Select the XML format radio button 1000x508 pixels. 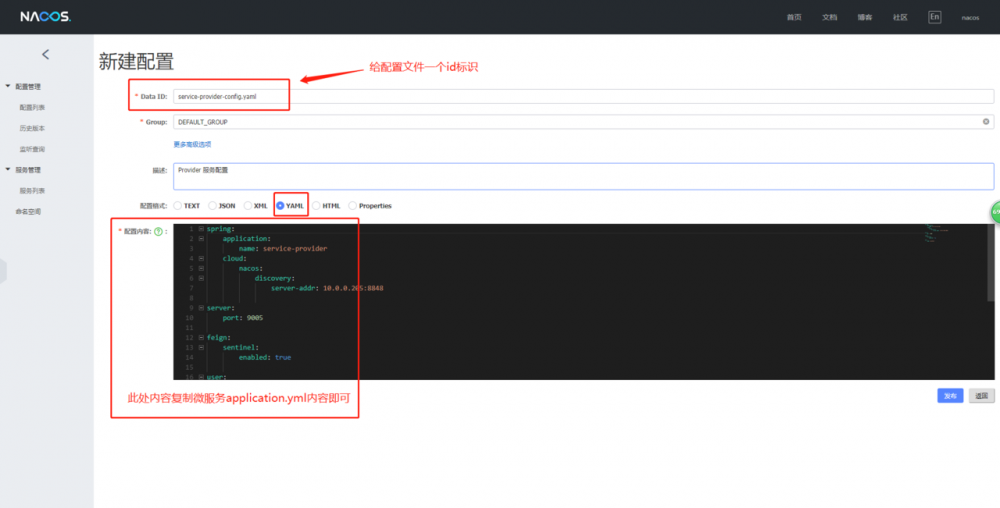[247, 206]
